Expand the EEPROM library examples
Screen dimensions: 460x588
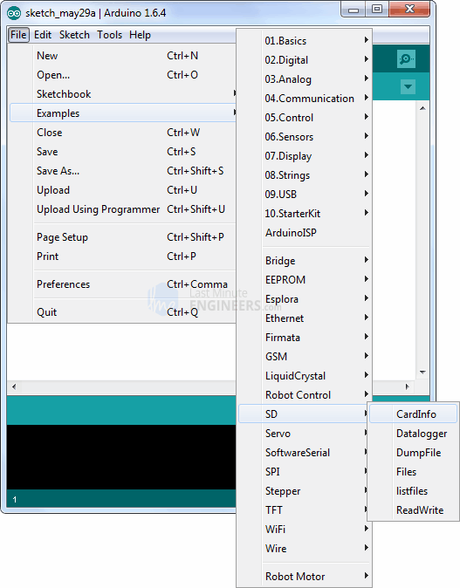click(x=305, y=280)
